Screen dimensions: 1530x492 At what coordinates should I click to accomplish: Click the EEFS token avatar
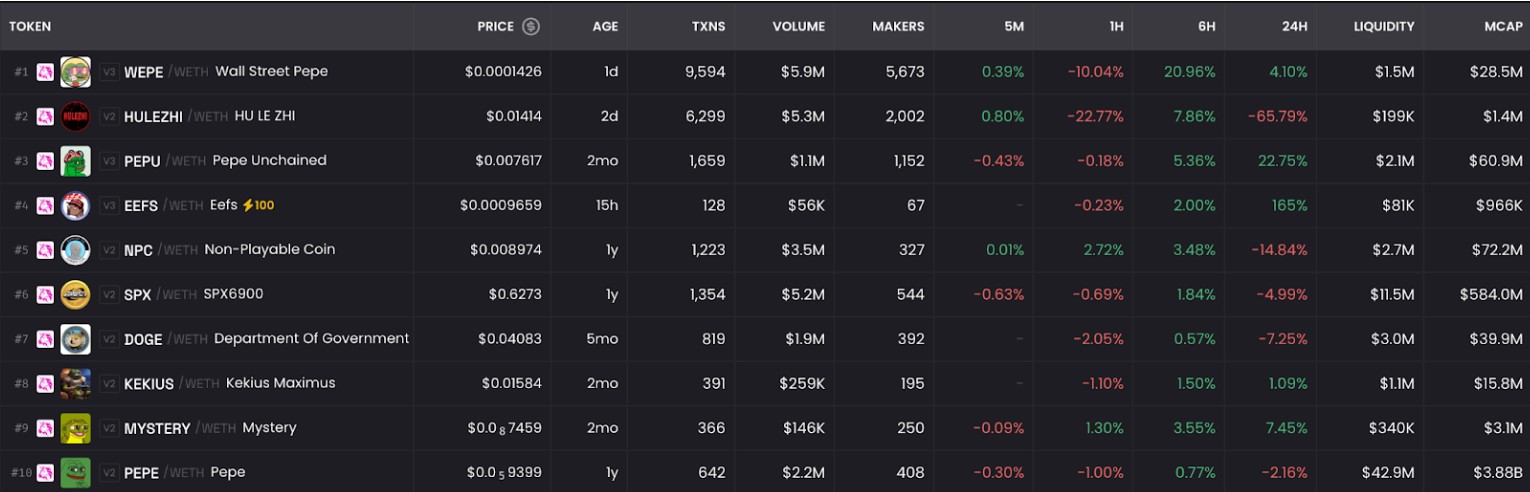coord(75,206)
